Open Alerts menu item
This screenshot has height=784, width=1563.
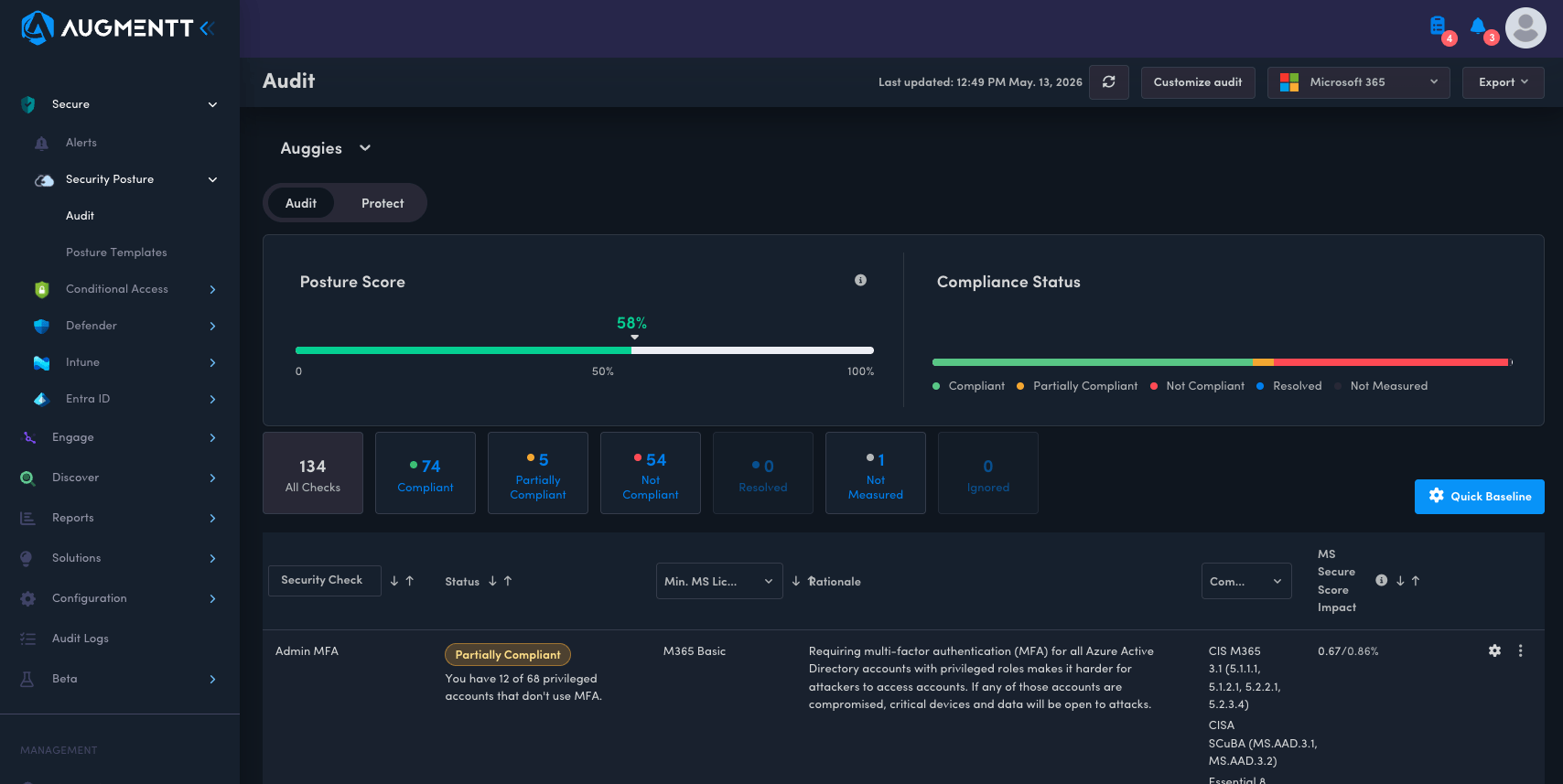point(81,143)
